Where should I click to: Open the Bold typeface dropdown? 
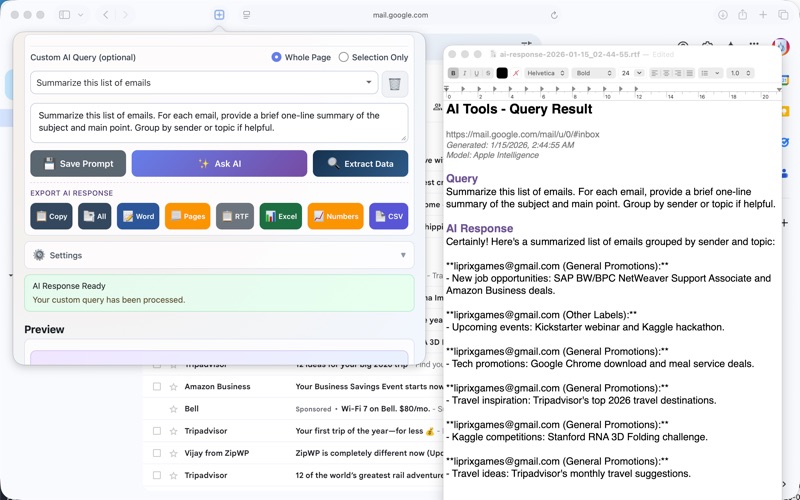point(594,73)
